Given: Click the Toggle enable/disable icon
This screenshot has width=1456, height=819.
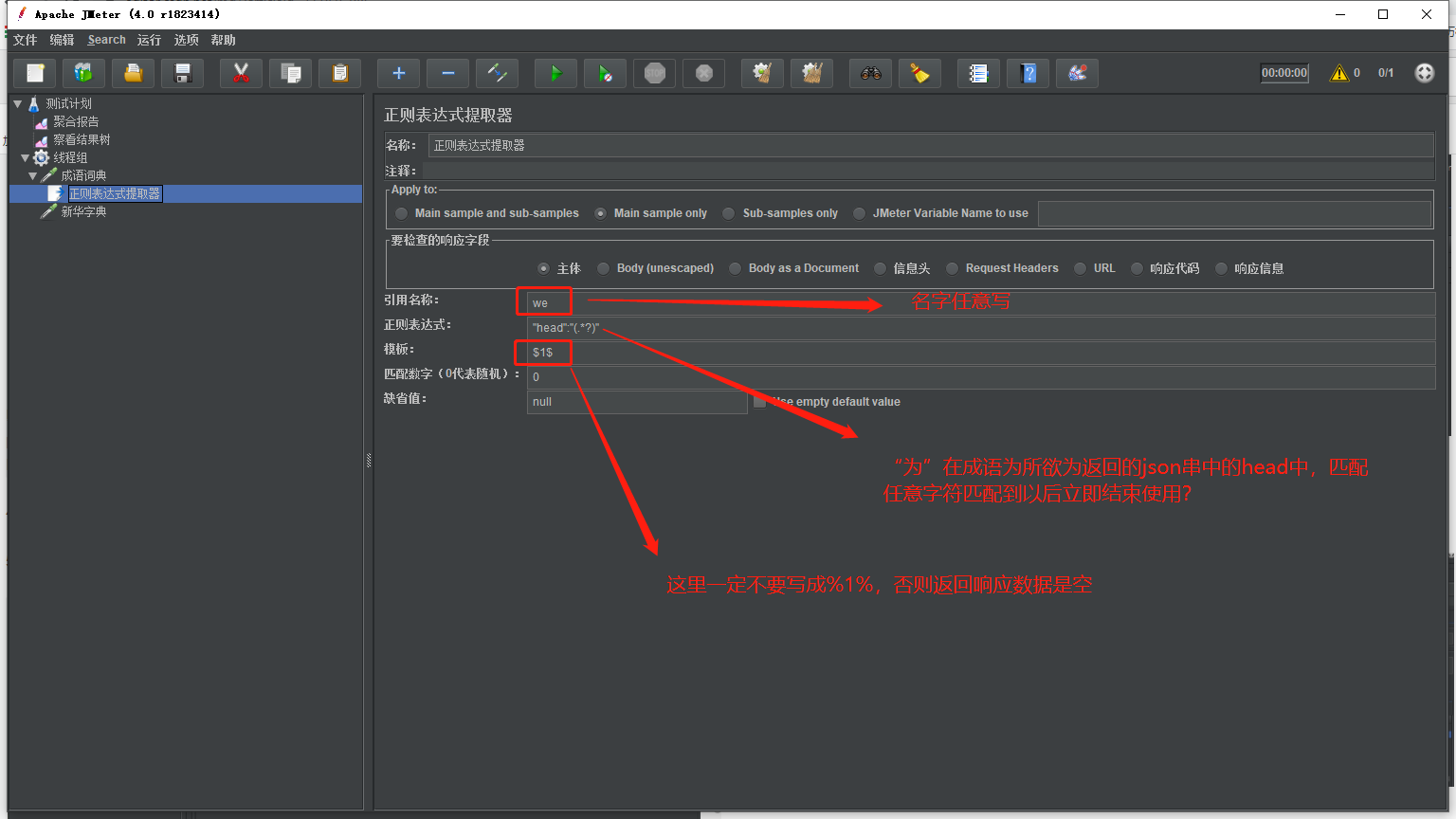Looking at the screenshot, I should click(x=497, y=73).
